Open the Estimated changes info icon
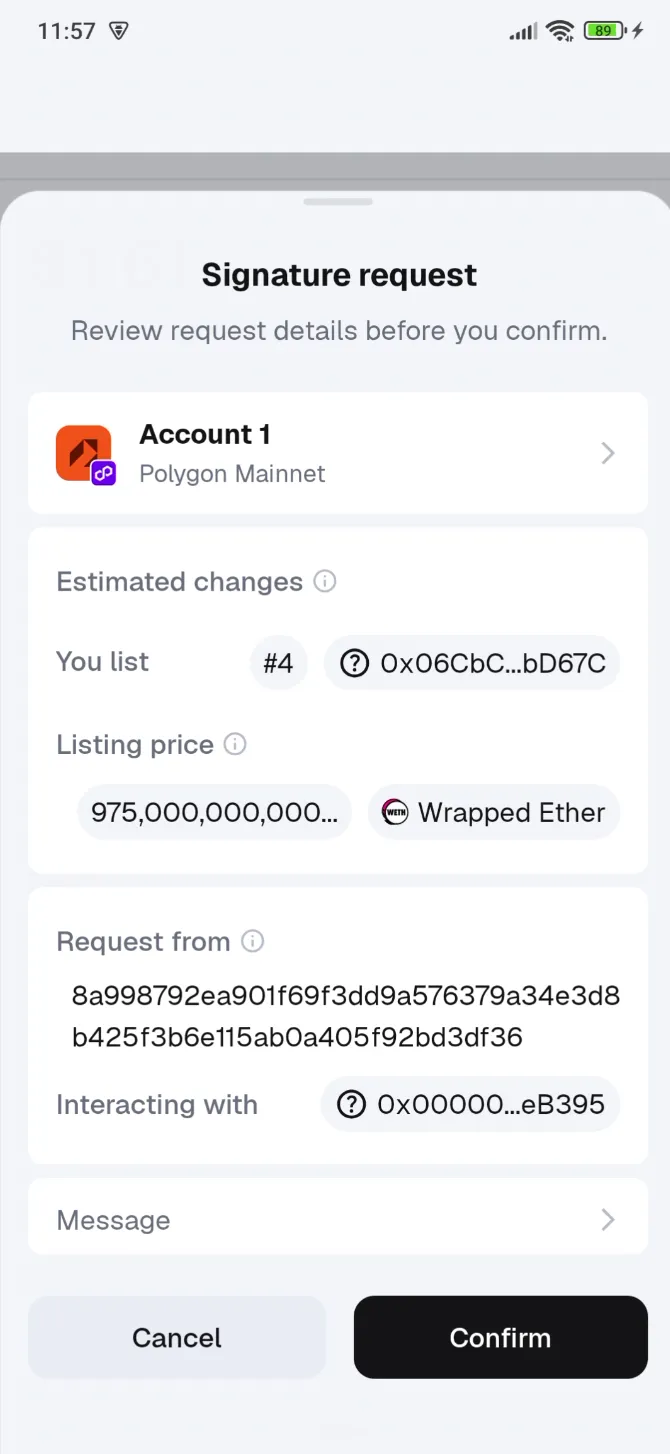The height and width of the screenshot is (1454, 670). (x=325, y=581)
